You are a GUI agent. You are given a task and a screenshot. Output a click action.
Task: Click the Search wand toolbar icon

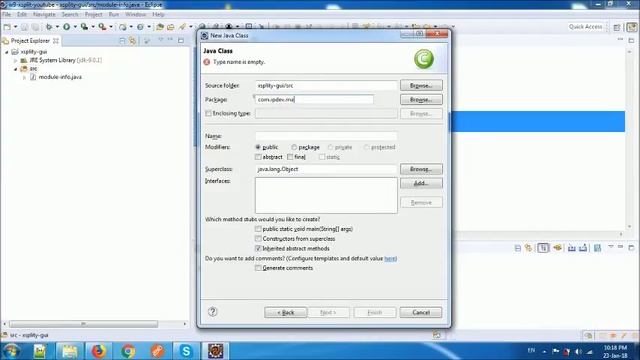(x=182, y=27)
